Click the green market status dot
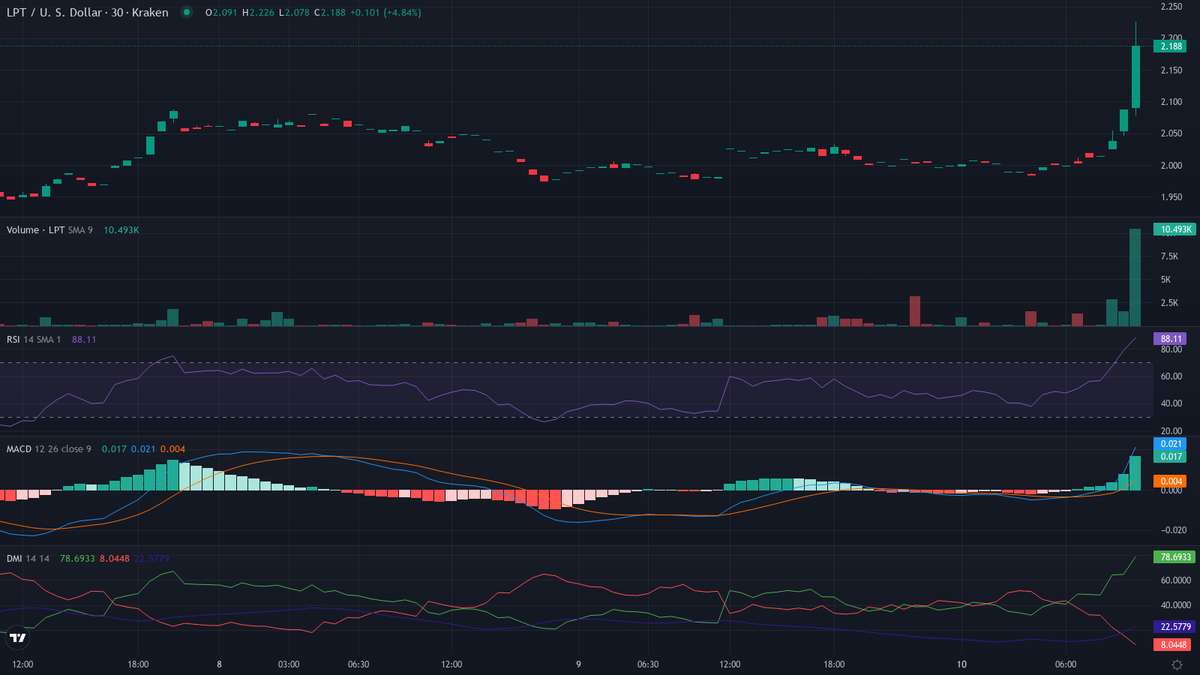This screenshot has width=1200, height=675. (186, 13)
